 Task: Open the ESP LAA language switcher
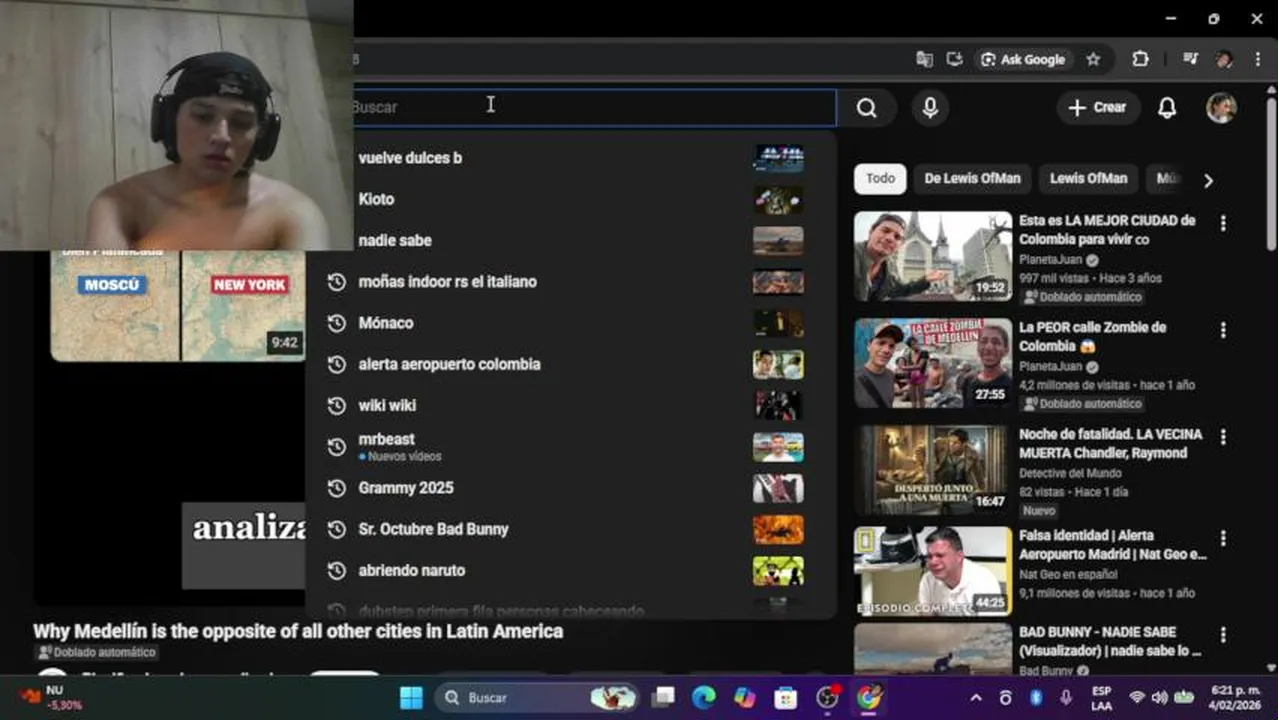1101,698
